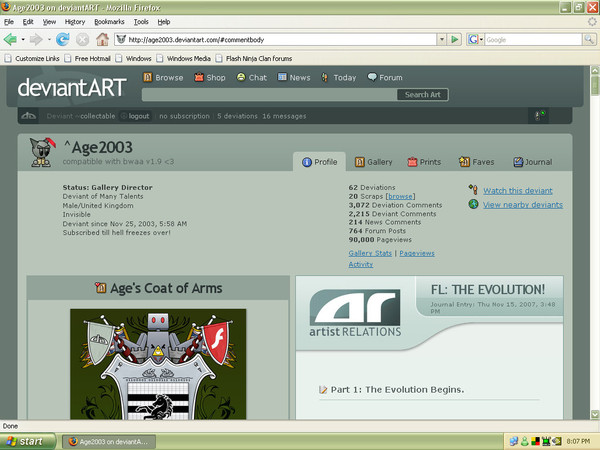Open the Faves tab

pyautogui.click(x=477, y=162)
